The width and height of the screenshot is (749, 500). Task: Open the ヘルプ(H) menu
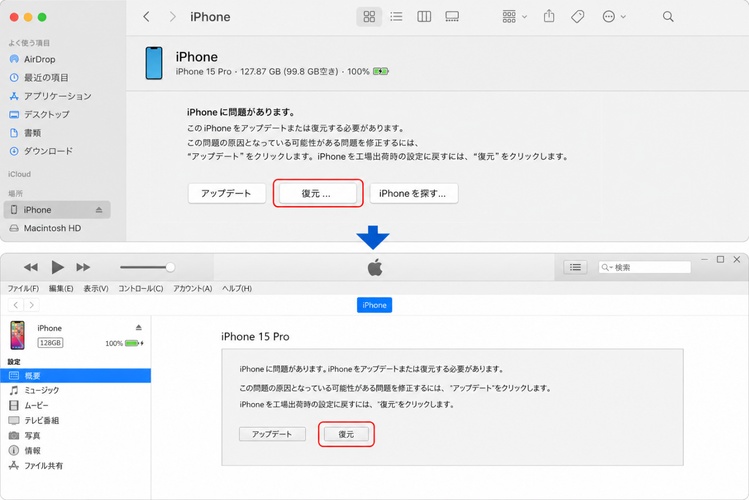pos(237,288)
